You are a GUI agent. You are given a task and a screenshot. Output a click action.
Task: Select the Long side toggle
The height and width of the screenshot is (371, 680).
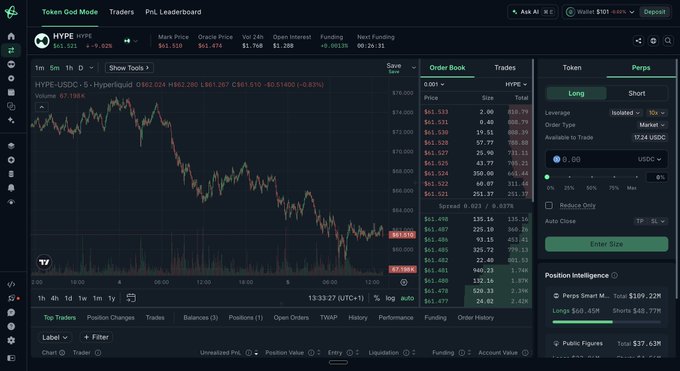(x=576, y=93)
